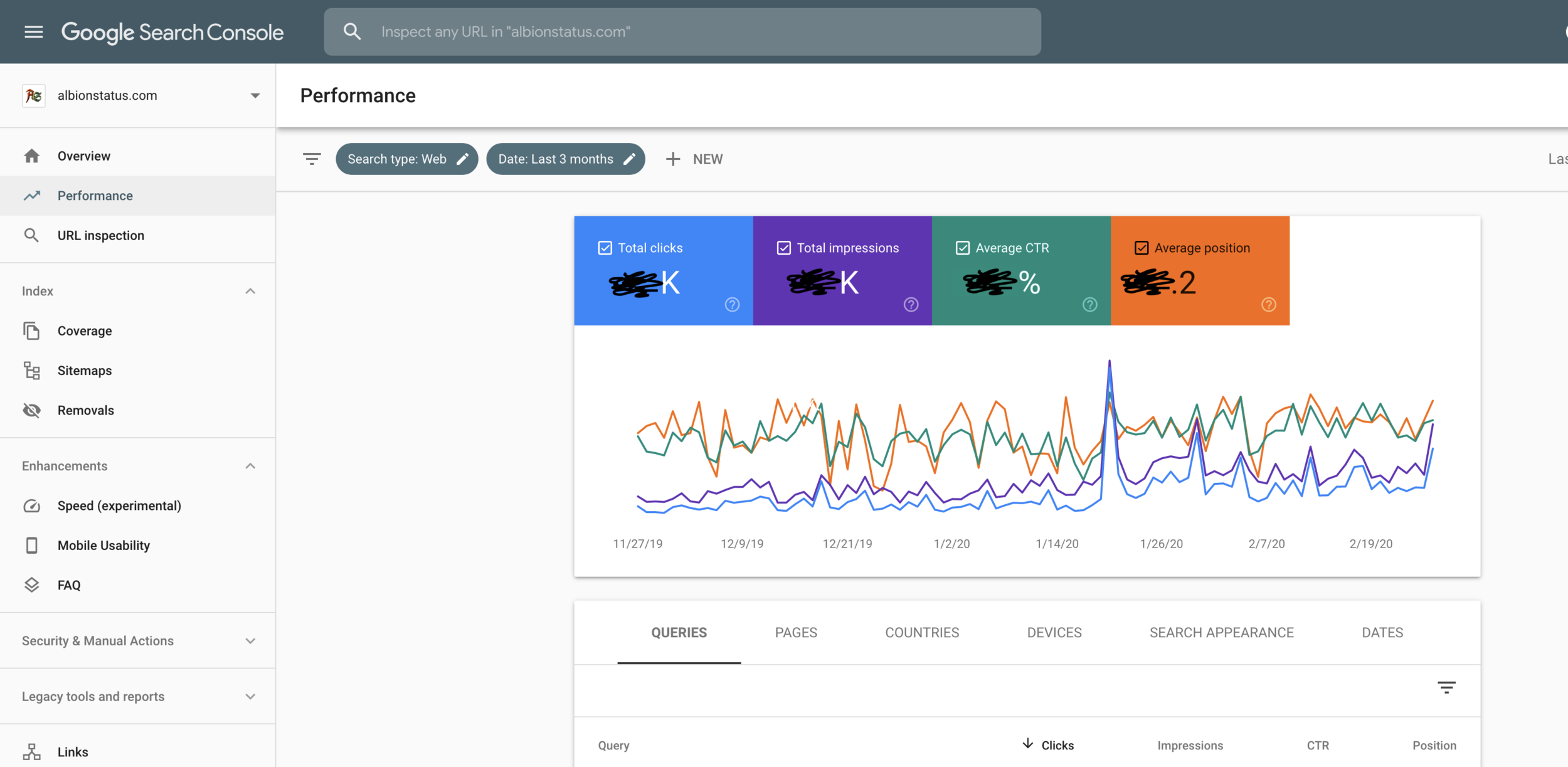Click the Speed gauge icon
The image size is (1568, 767).
coord(32,505)
